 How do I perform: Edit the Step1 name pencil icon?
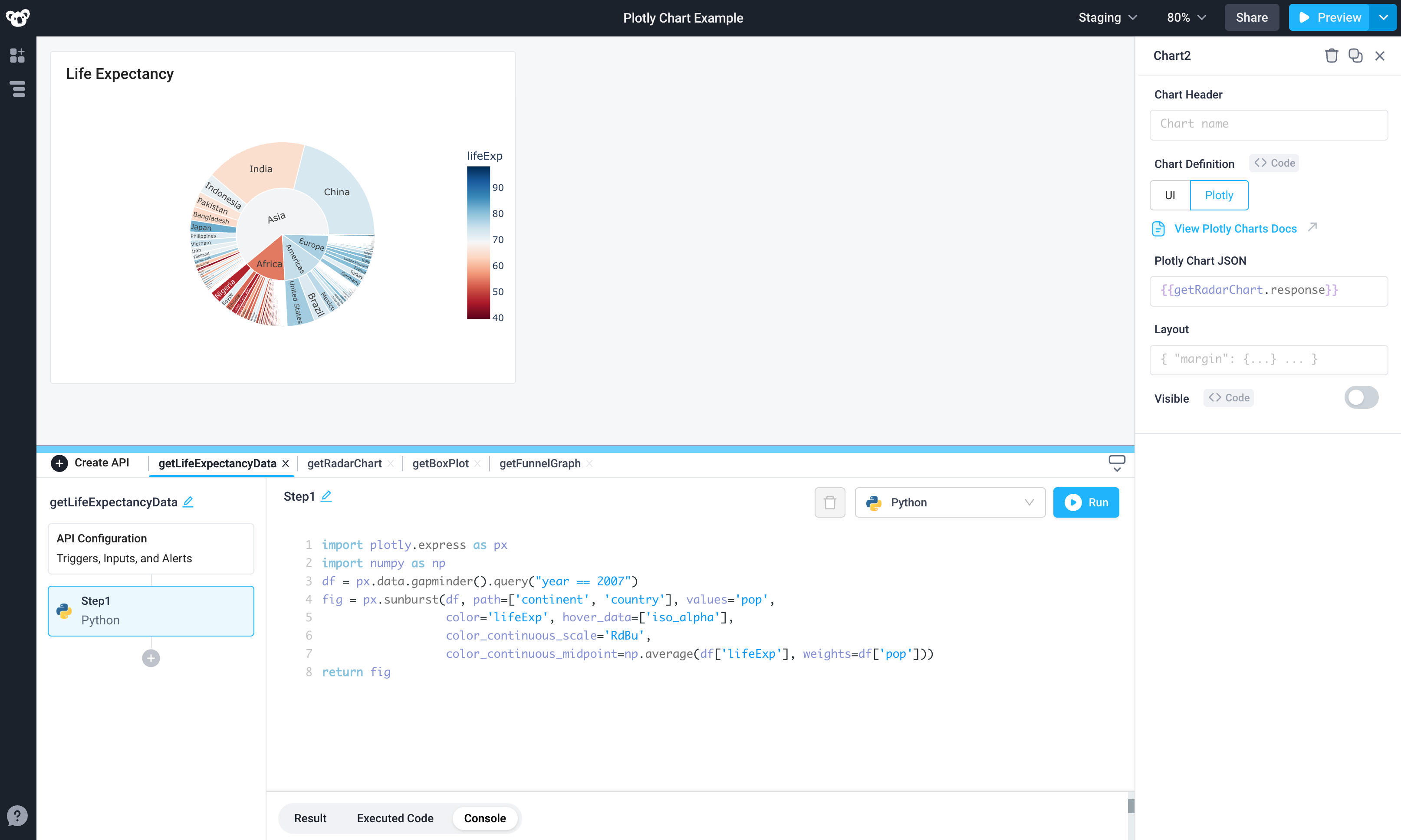(x=326, y=496)
